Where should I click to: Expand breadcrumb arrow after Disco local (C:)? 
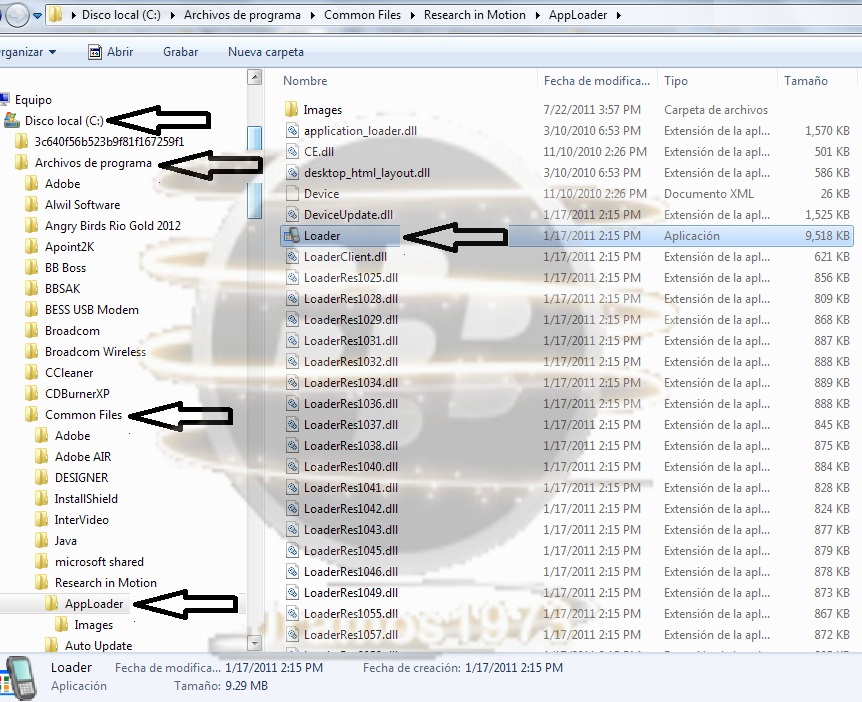point(172,15)
